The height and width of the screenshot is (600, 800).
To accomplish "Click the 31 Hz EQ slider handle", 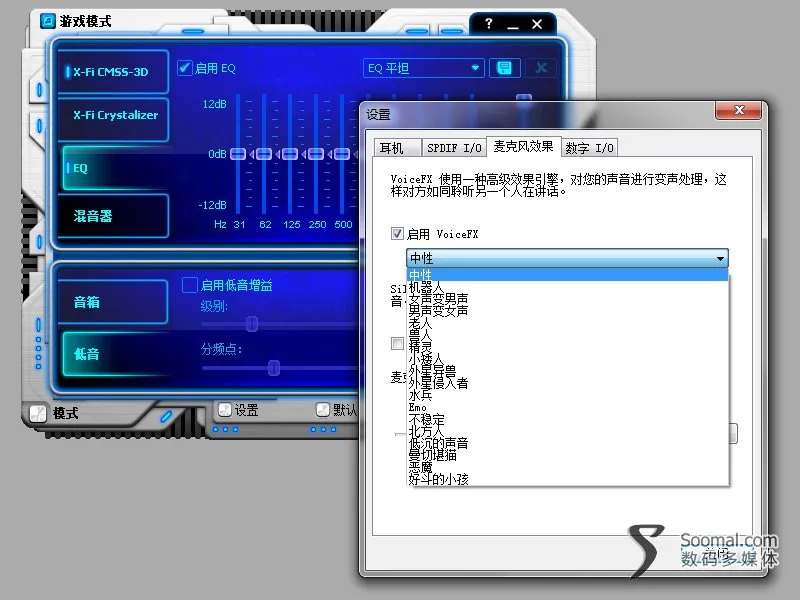I will pos(238,154).
